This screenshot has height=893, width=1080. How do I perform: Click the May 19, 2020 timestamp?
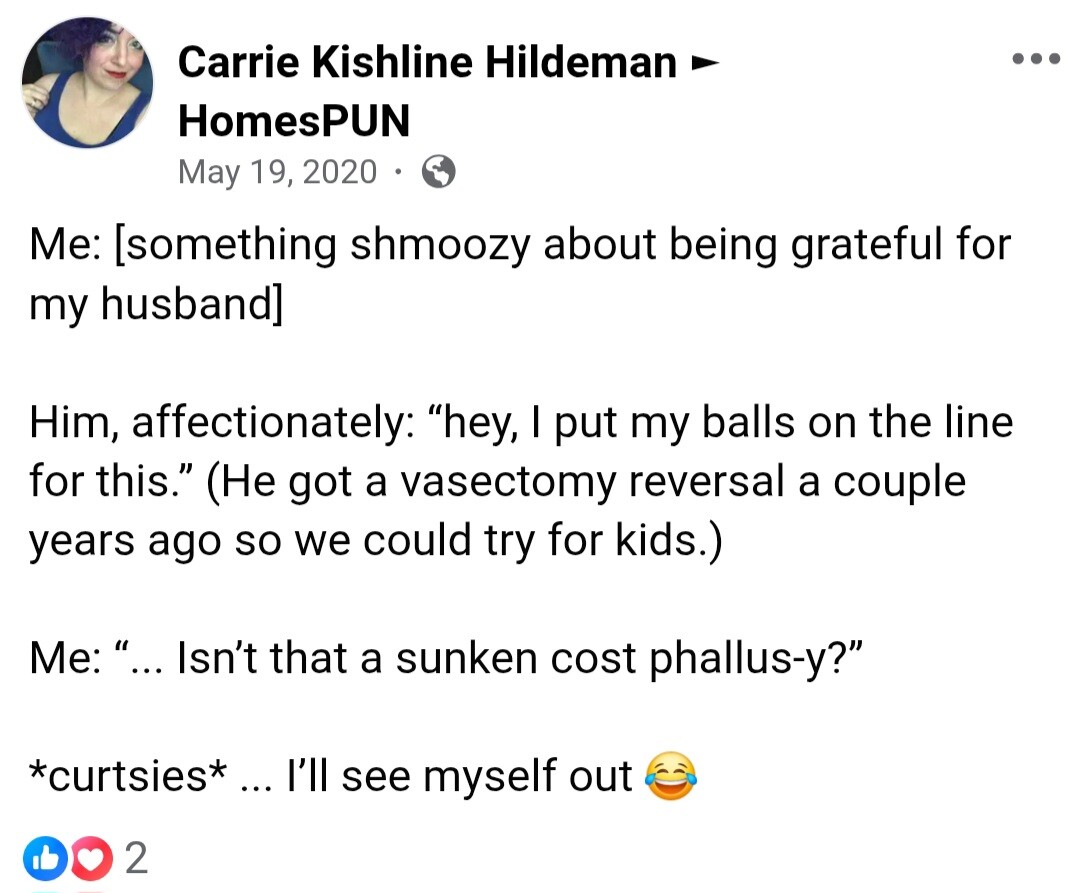[278, 171]
